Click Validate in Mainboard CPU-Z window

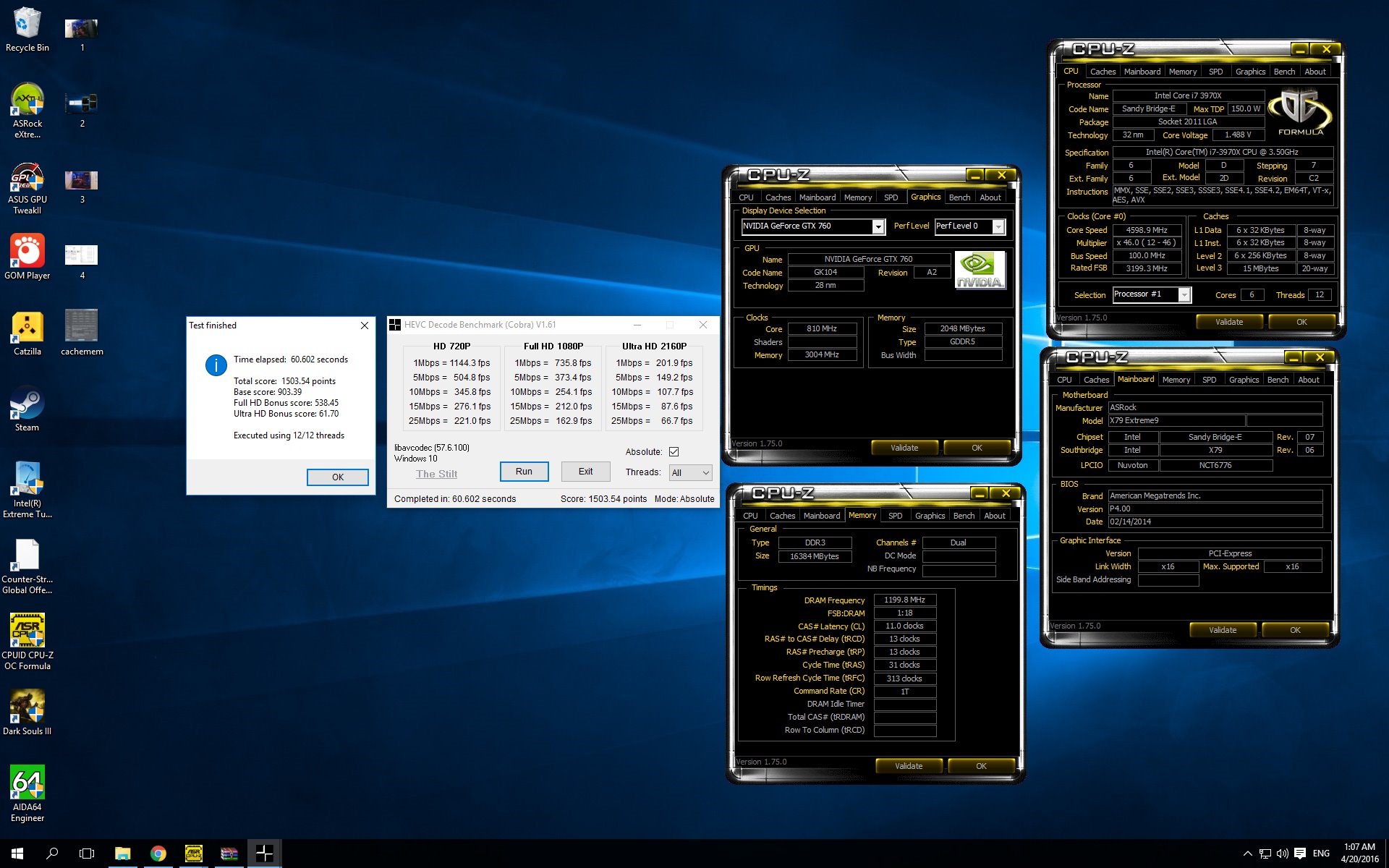(1223, 630)
